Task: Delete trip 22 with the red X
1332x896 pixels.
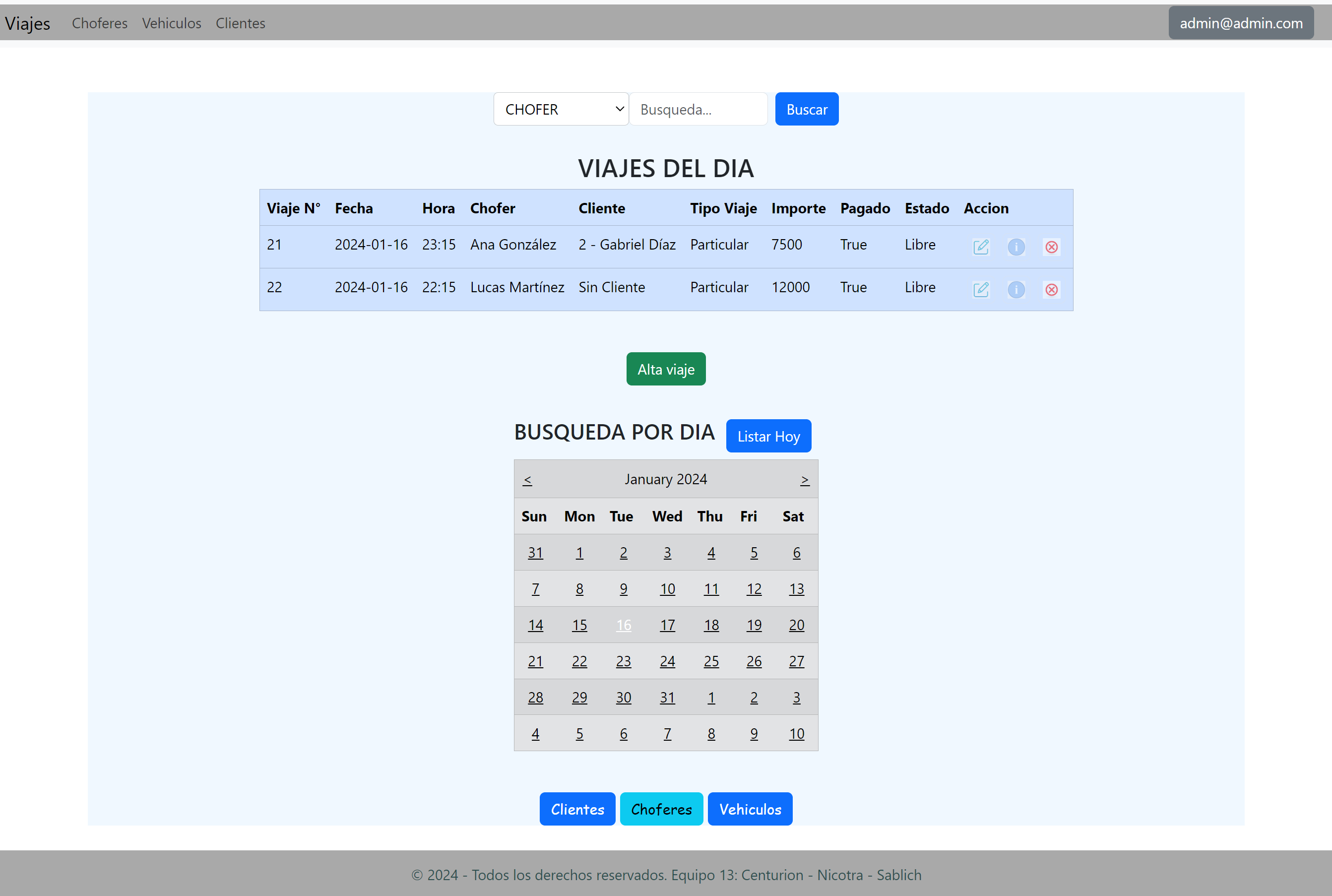Action: click(1051, 290)
